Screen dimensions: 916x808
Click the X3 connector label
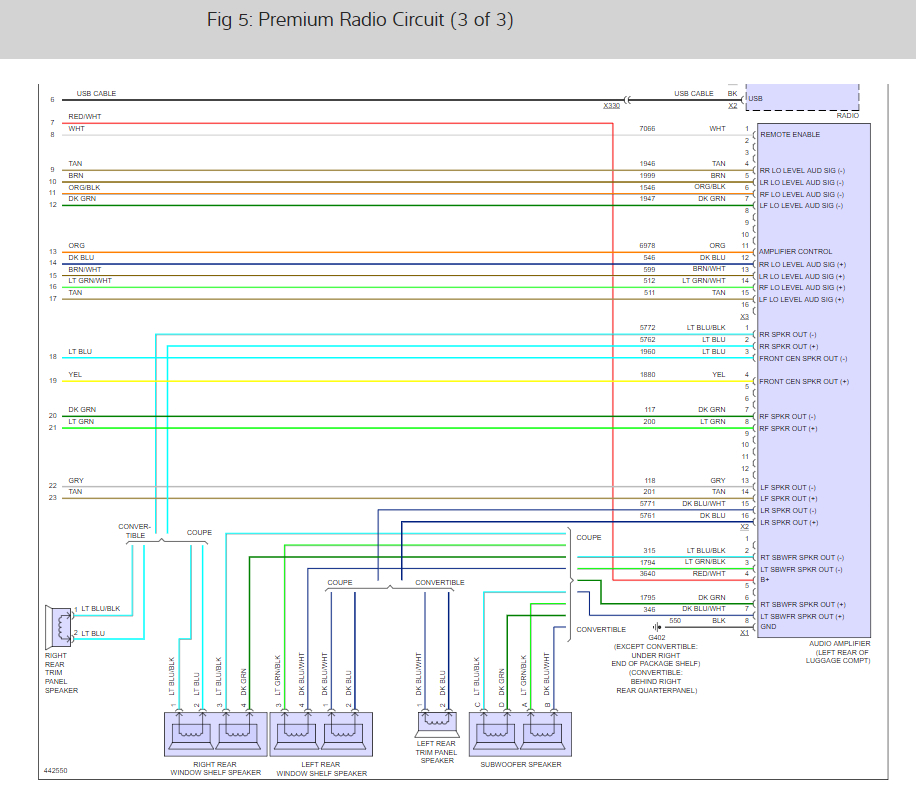point(744,316)
